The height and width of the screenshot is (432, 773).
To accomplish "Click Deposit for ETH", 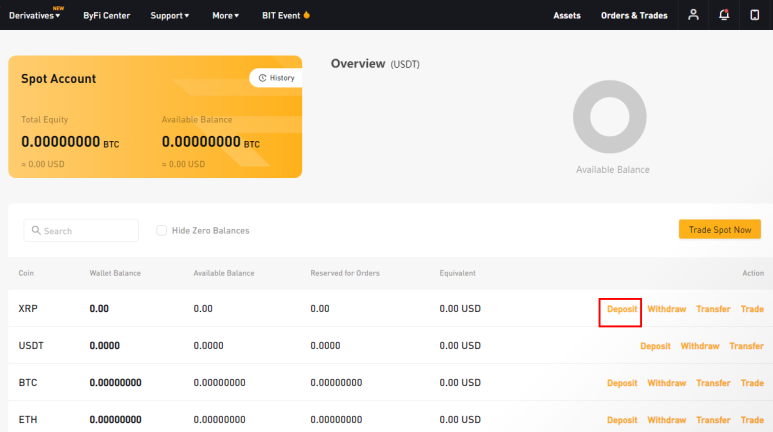I will coord(622,420).
